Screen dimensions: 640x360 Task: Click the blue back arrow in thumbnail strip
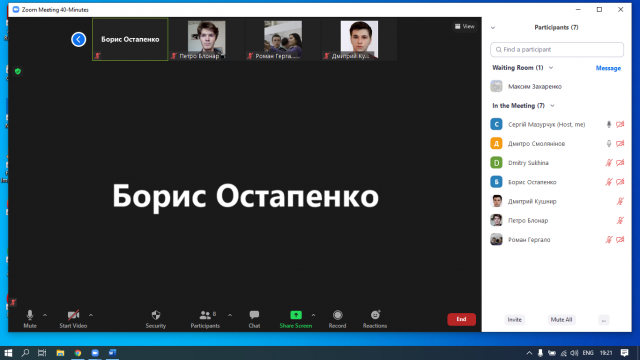(78, 39)
